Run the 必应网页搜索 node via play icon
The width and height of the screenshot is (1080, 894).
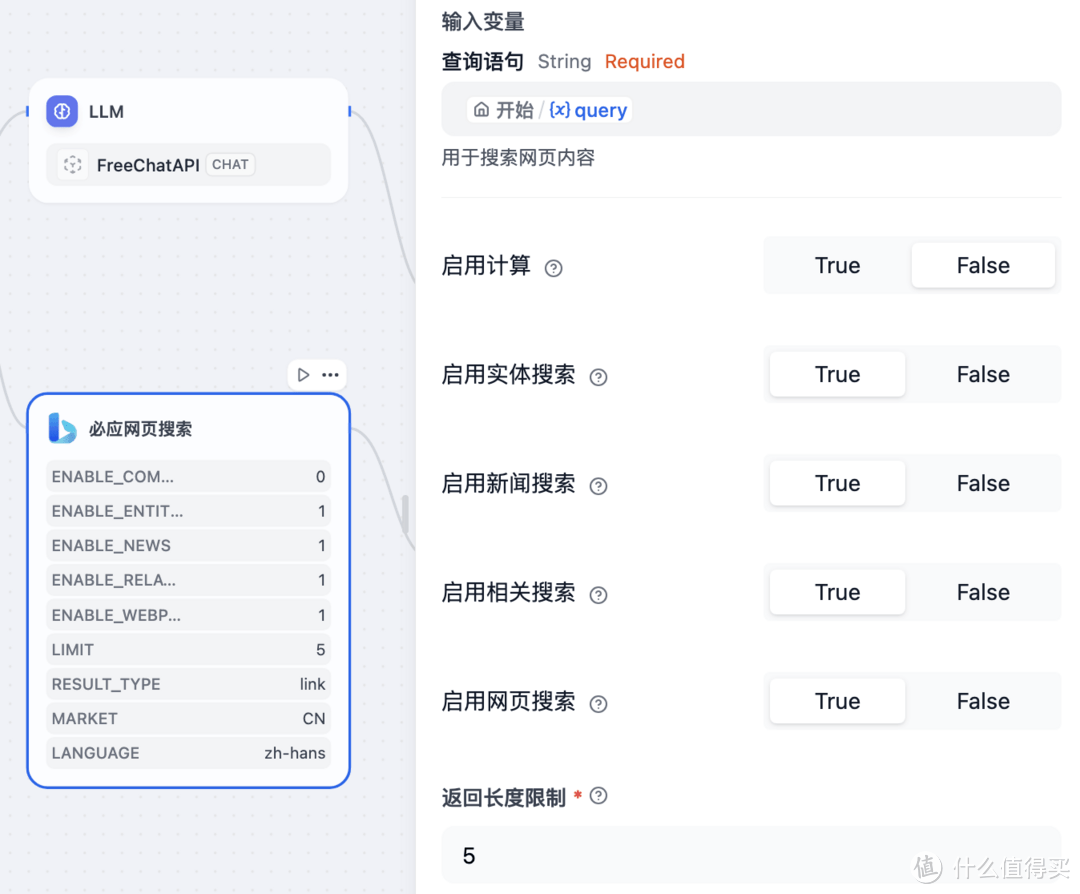click(x=303, y=374)
